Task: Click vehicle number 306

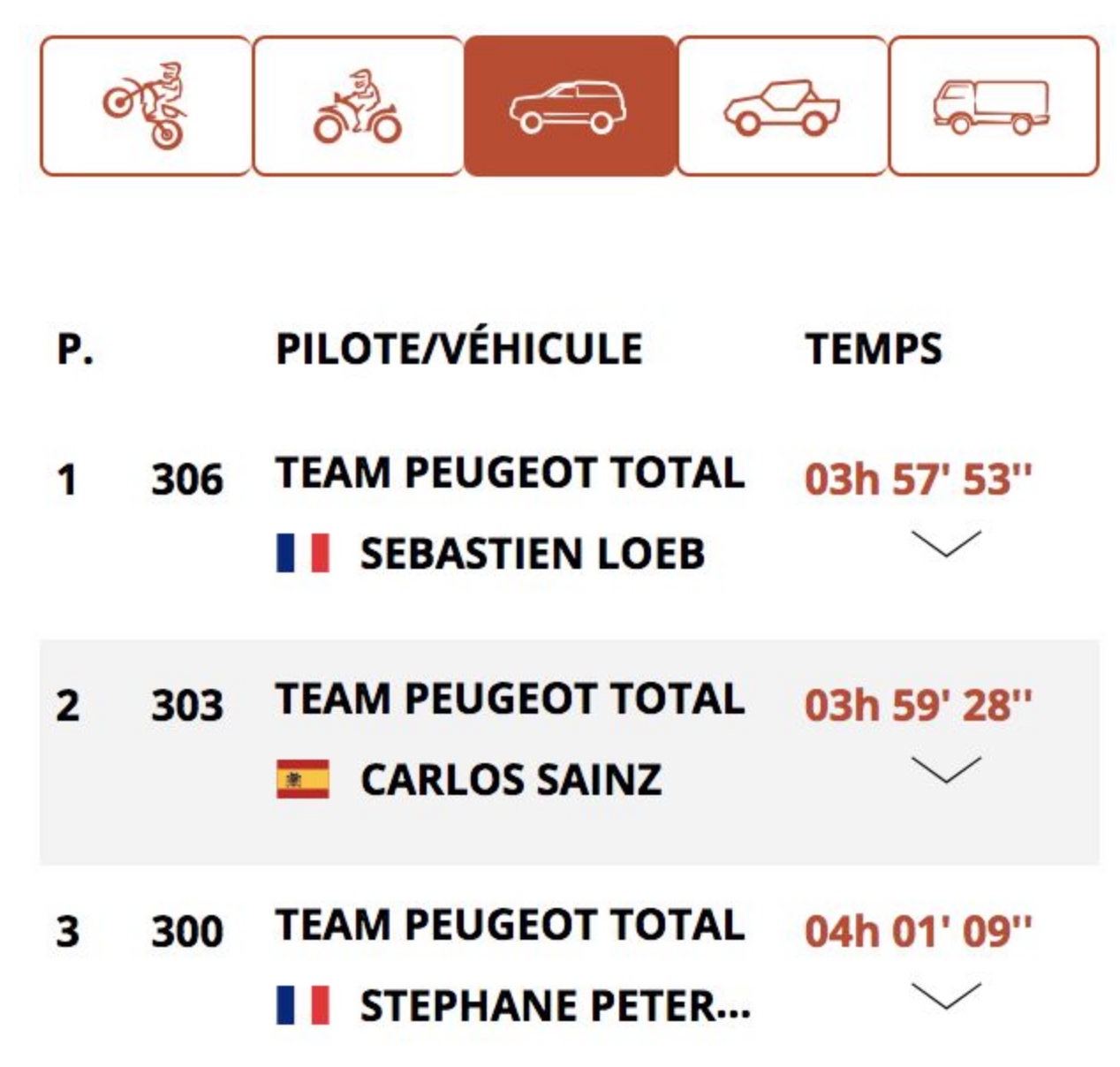Action: [187, 480]
